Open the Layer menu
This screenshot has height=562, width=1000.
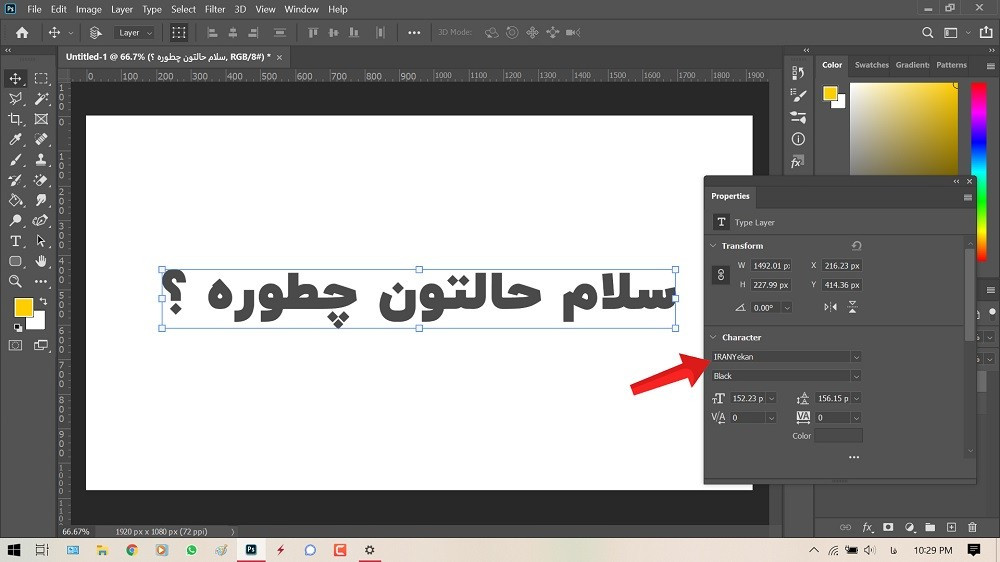(x=122, y=9)
